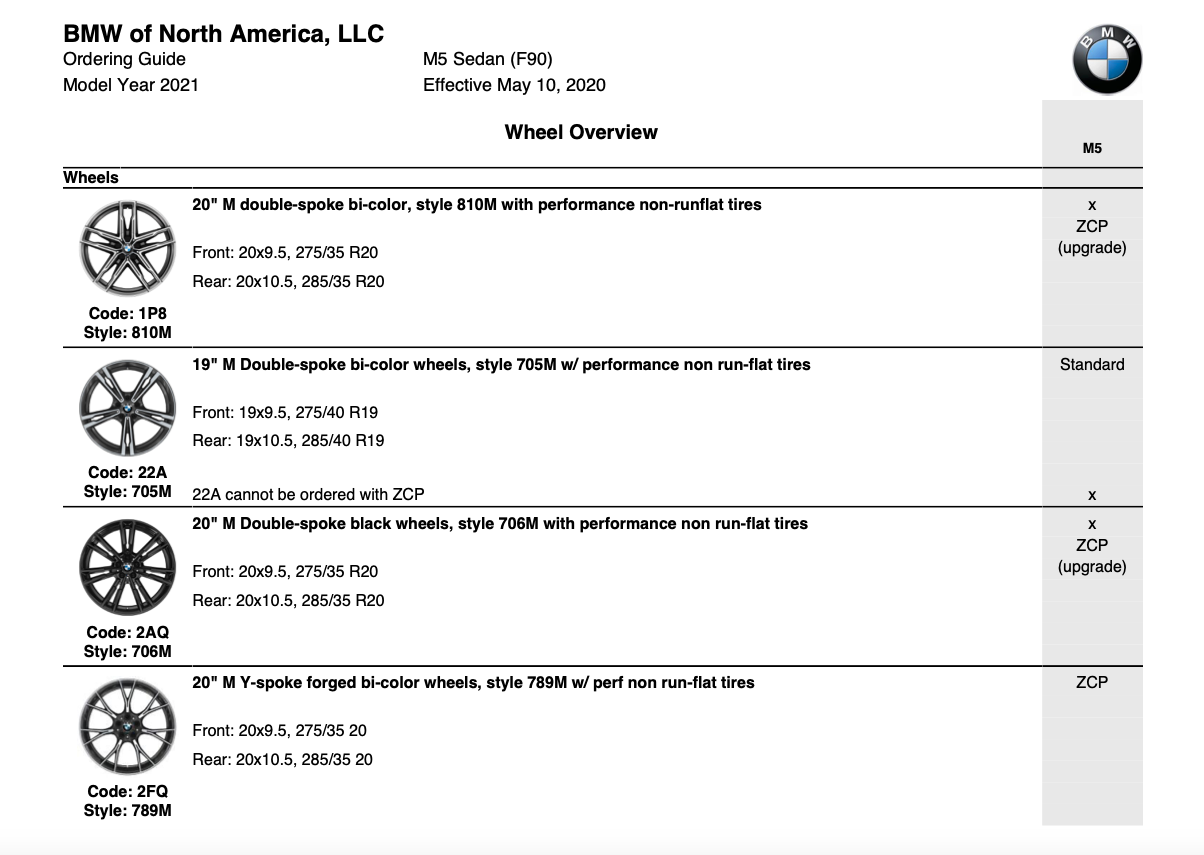Click the 19" M Double-spoke 705M title
1204x855 pixels.
[501, 364]
